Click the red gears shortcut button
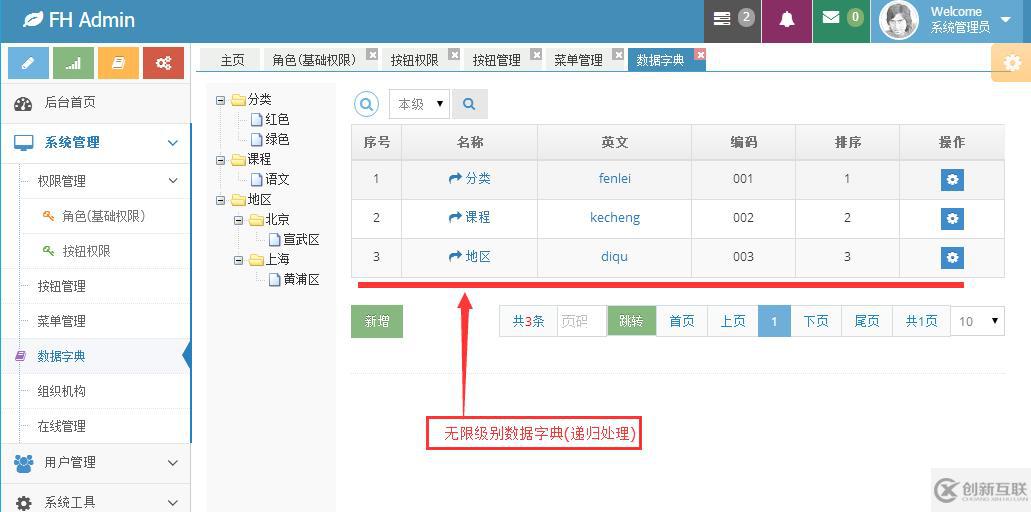The width and height of the screenshot is (1031, 512). [163, 63]
